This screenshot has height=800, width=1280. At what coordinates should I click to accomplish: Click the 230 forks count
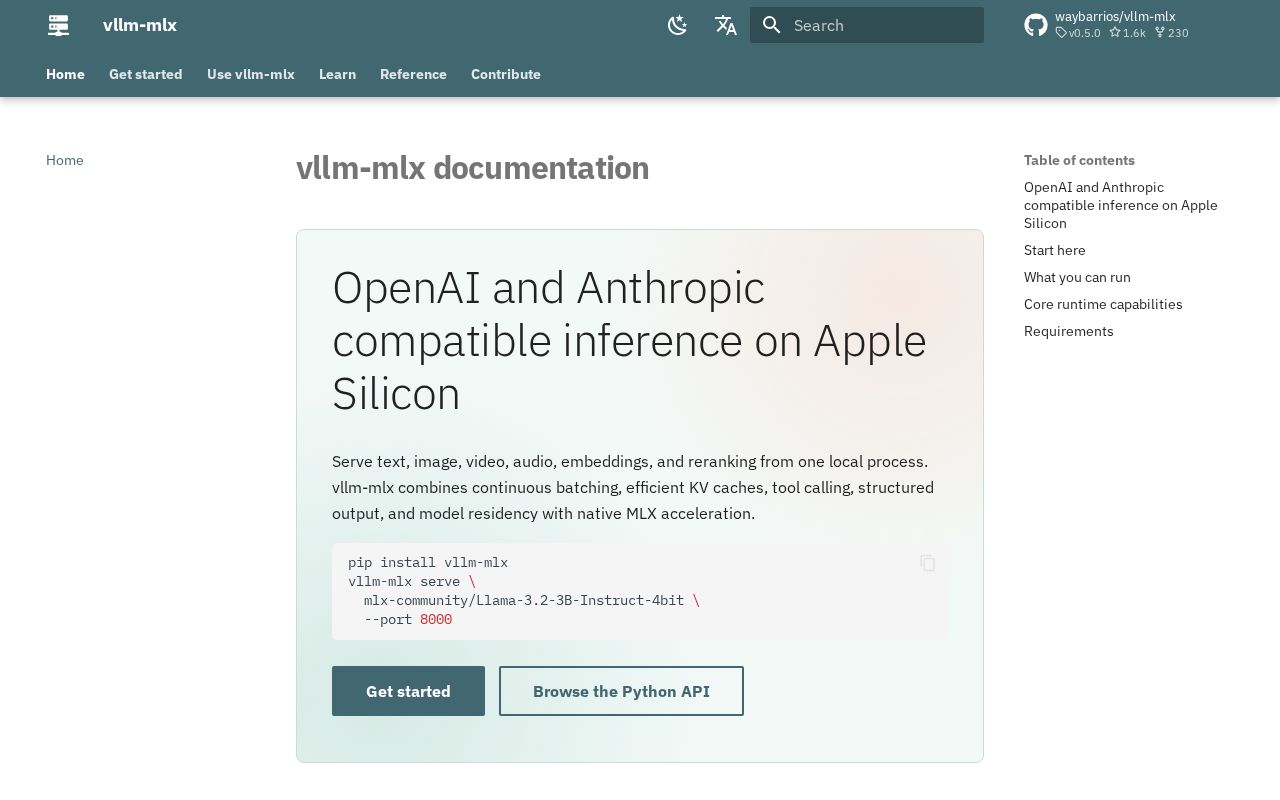pos(1172,33)
